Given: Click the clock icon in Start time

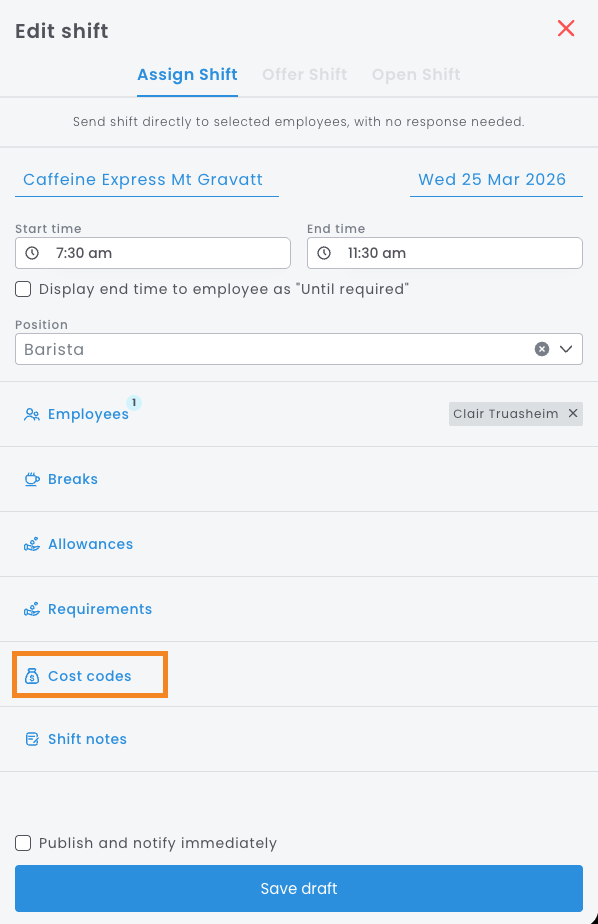Looking at the screenshot, I should [32, 253].
